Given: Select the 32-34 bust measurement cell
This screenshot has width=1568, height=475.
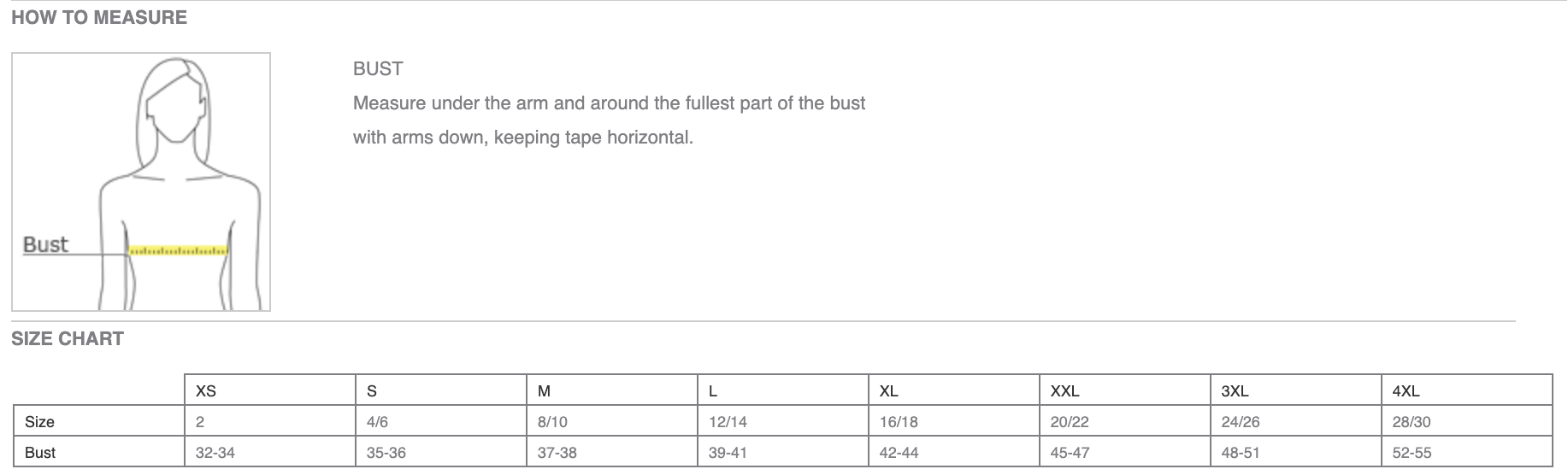Looking at the screenshot, I should pyautogui.click(x=215, y=453).
